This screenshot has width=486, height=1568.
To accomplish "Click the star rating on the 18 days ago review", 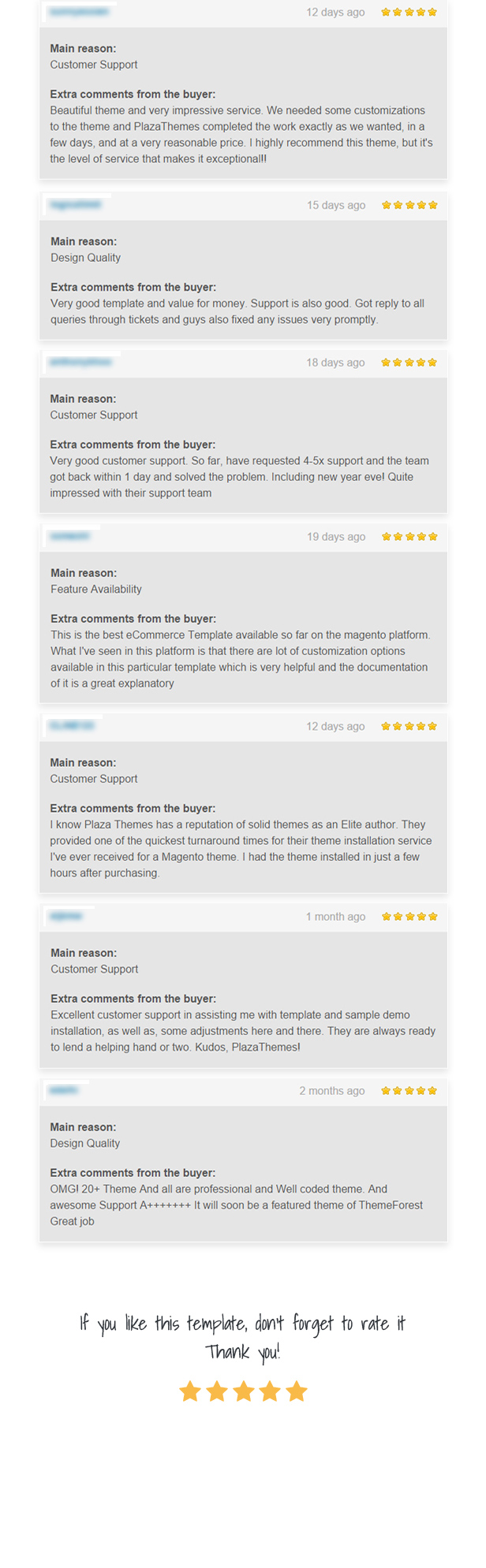I will 409,363.
